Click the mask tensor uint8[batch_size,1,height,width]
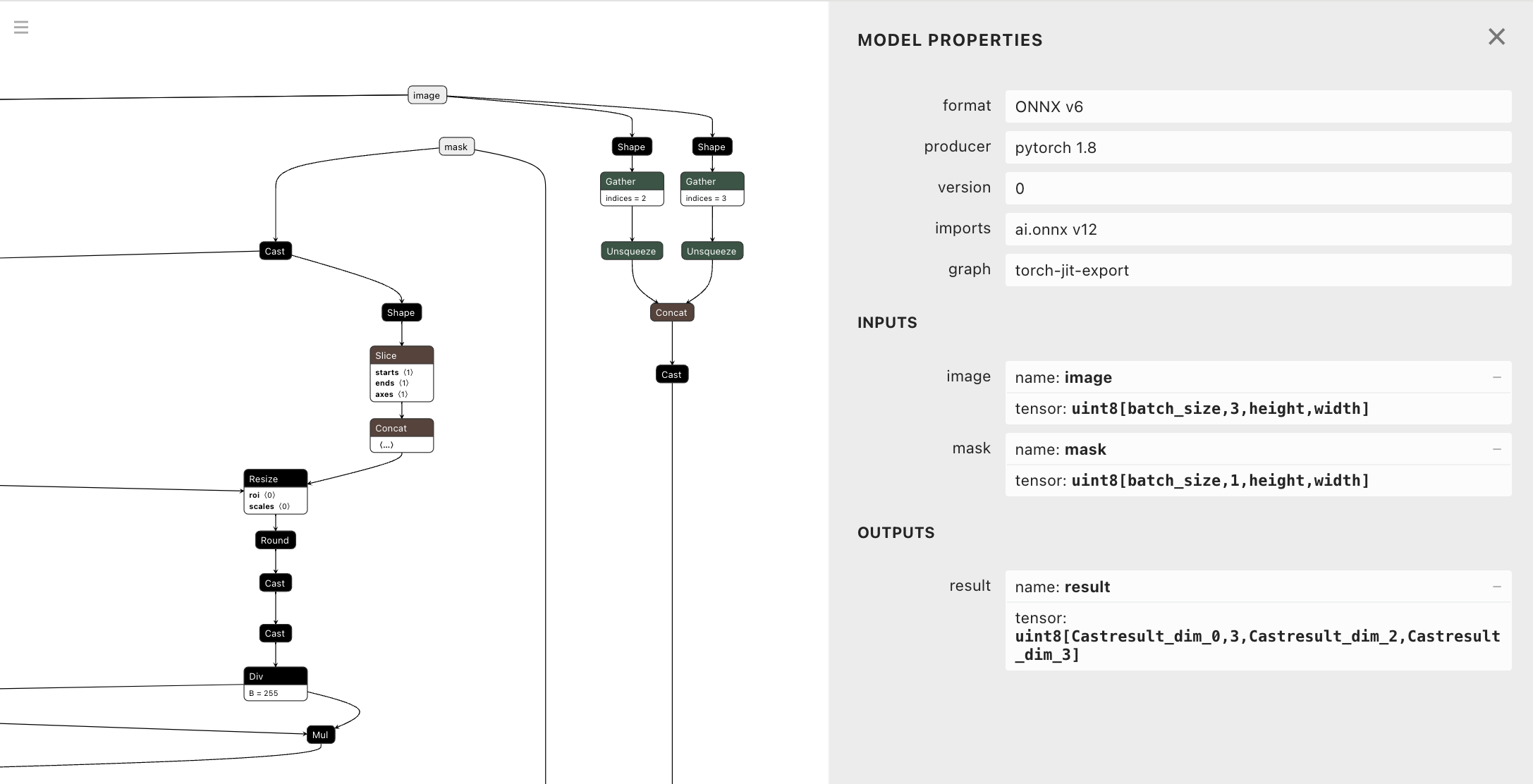The image size is (1533, 784). click(1221, 481)
